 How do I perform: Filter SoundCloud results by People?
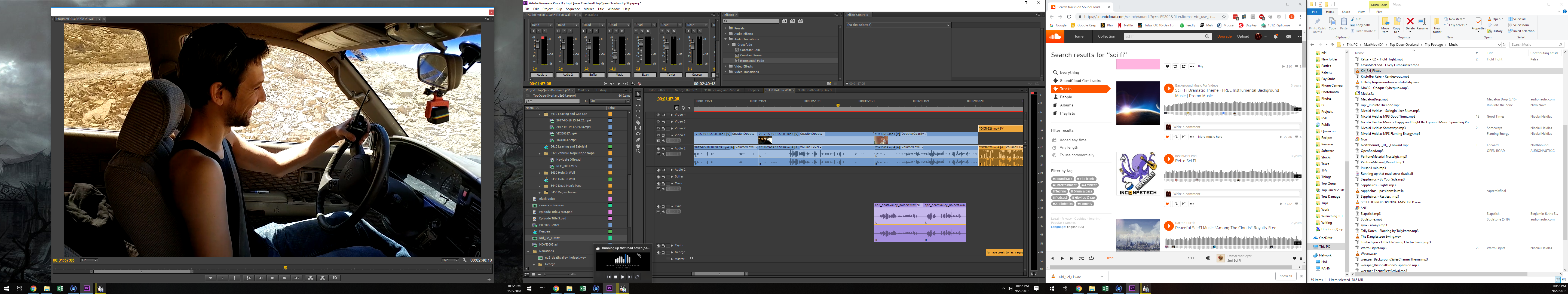(x=1066, y=97)
